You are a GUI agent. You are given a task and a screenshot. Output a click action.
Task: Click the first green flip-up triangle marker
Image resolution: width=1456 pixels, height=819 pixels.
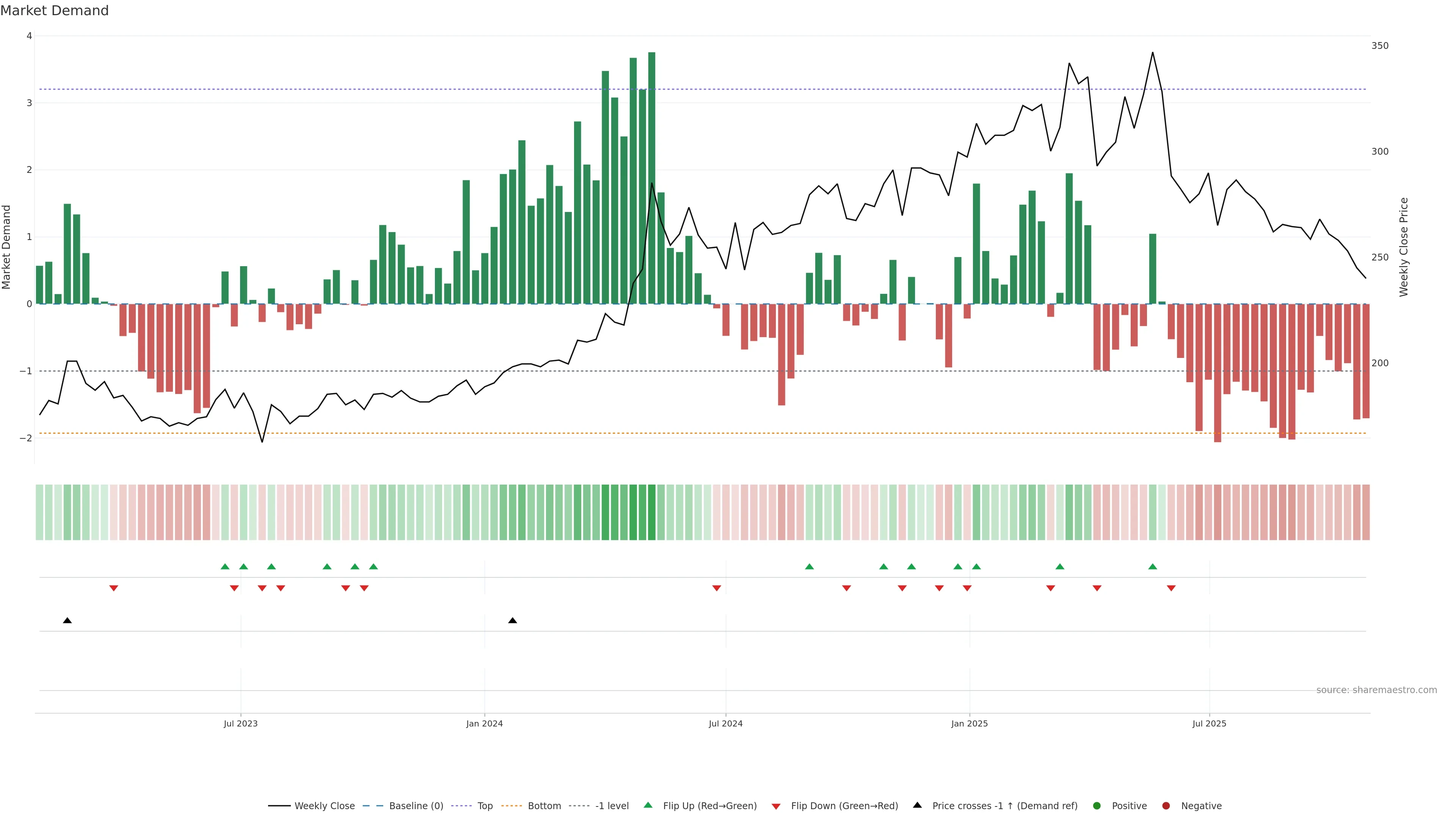225,567
